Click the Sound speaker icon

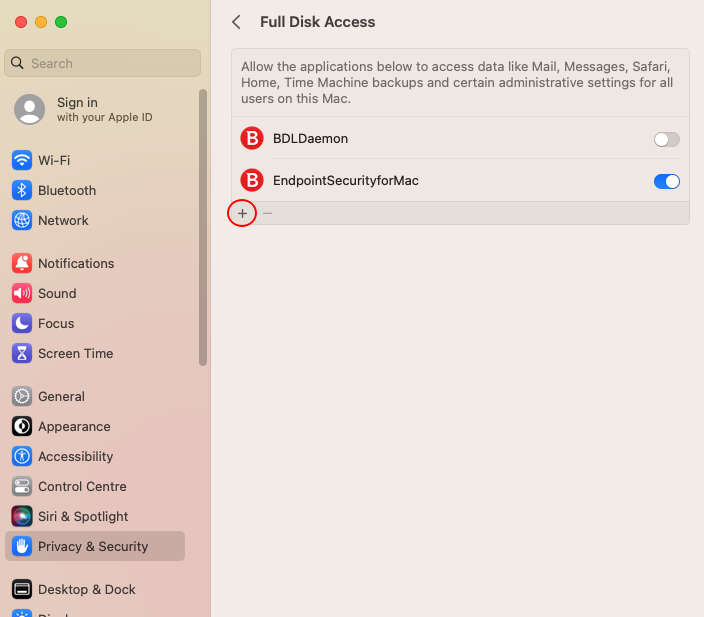[x=22, y=293]
